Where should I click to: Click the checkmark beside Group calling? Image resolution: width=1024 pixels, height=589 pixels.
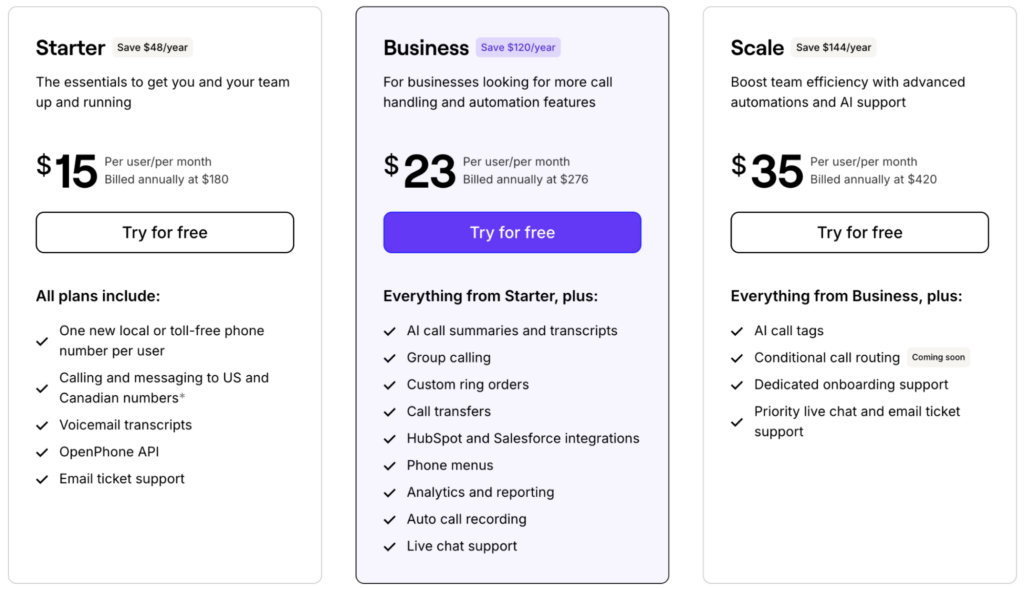click(x=390, y=358)
